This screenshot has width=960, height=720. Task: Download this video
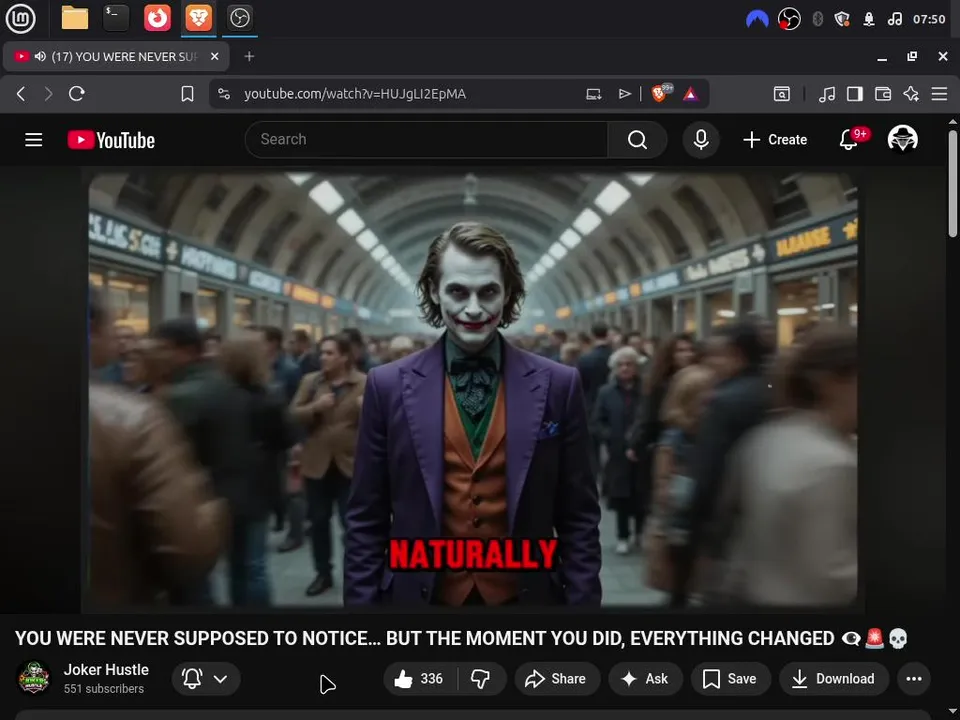coord(834,678)
